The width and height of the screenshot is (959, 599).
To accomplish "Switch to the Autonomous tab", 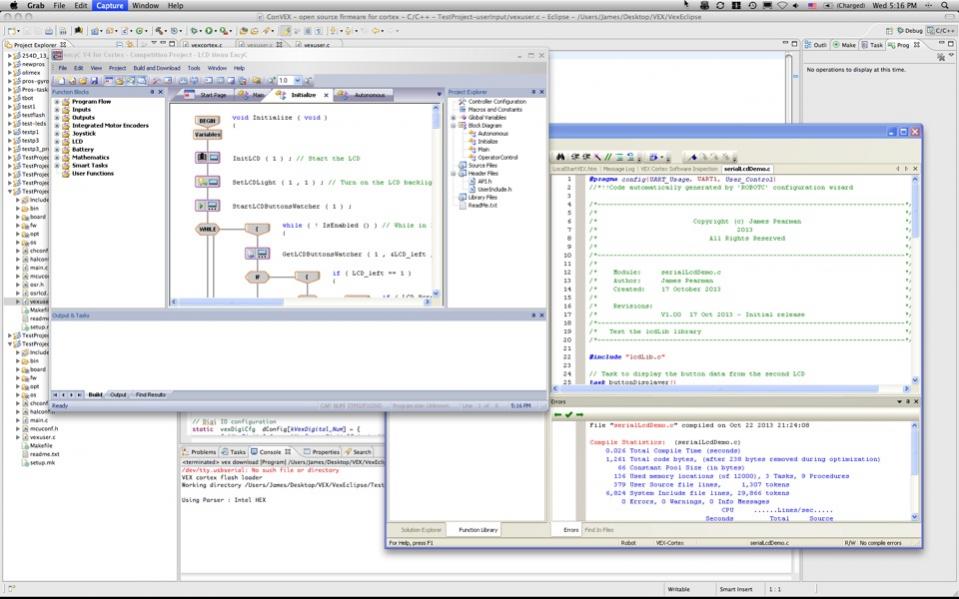I will tap(367, 95).
